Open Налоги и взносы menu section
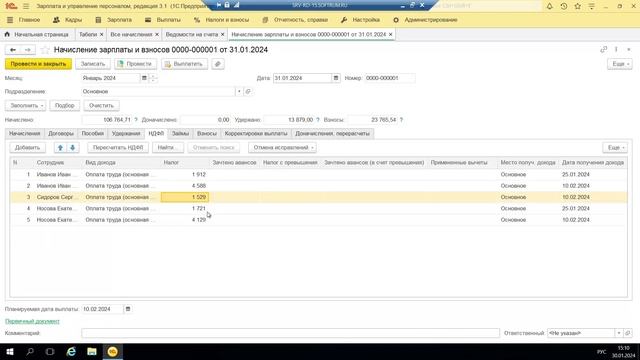Image resolution: width=640 pixels, height=360 pixels. (223, 20)
